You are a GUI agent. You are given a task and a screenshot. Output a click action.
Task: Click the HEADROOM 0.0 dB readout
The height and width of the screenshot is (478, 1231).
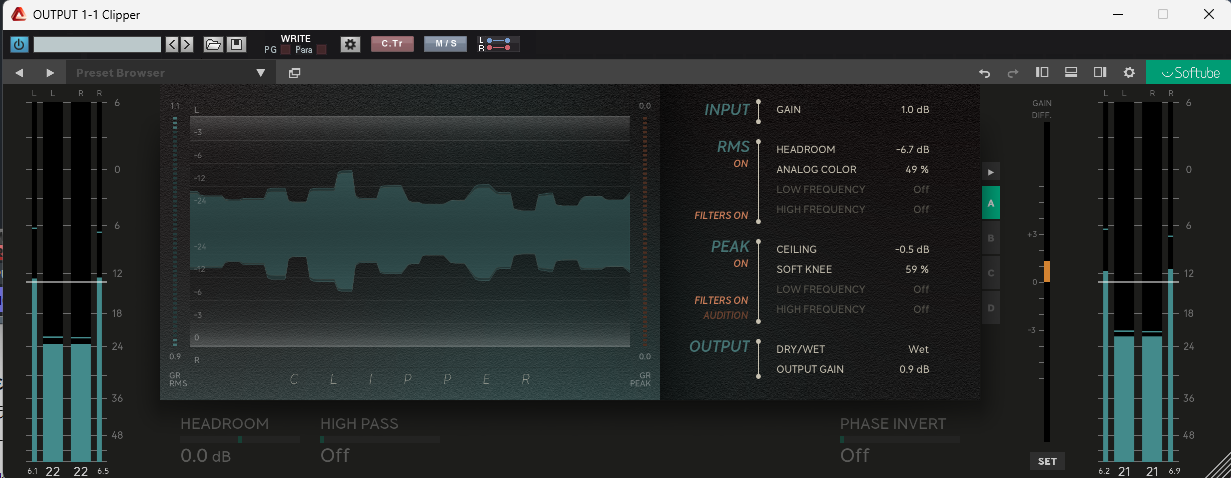(x=206, y=456)
